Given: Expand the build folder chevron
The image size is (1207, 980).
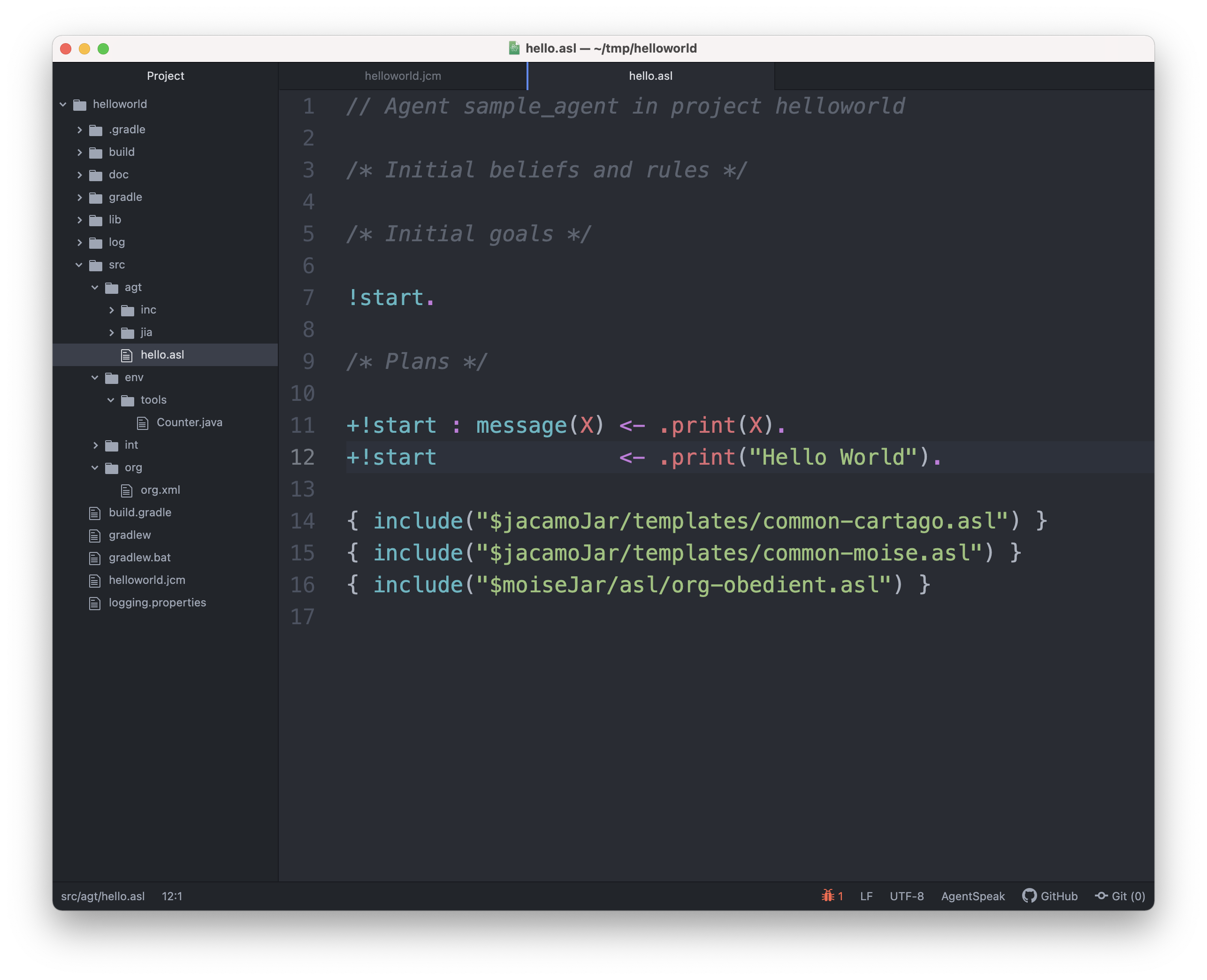Looking at the screenshot, I should [80, 153].
